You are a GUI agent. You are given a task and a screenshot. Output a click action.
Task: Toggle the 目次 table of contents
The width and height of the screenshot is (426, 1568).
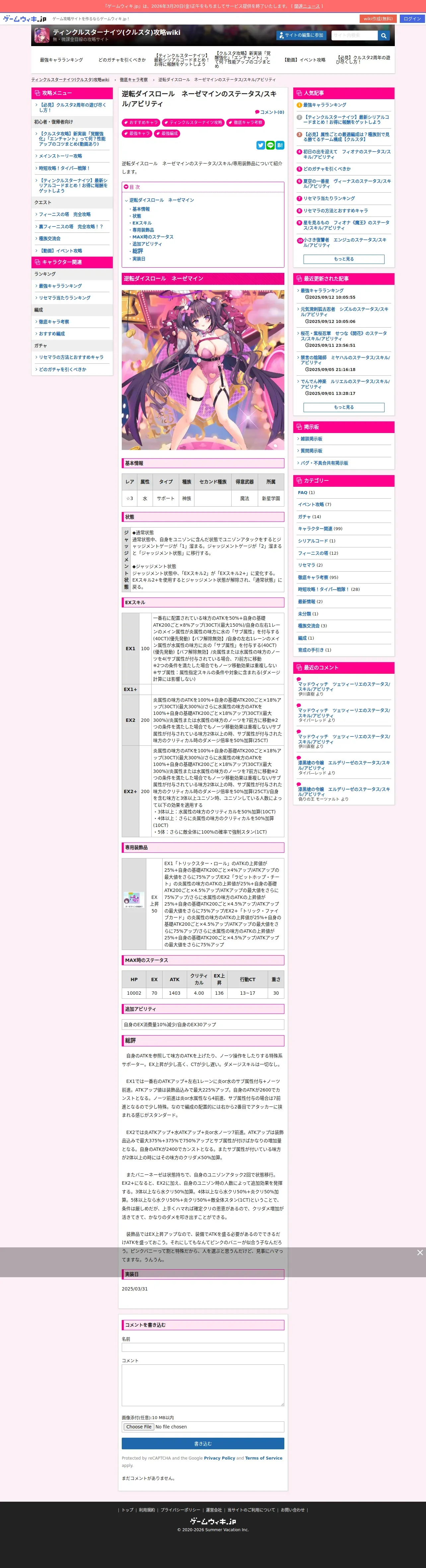coord(132,187)
